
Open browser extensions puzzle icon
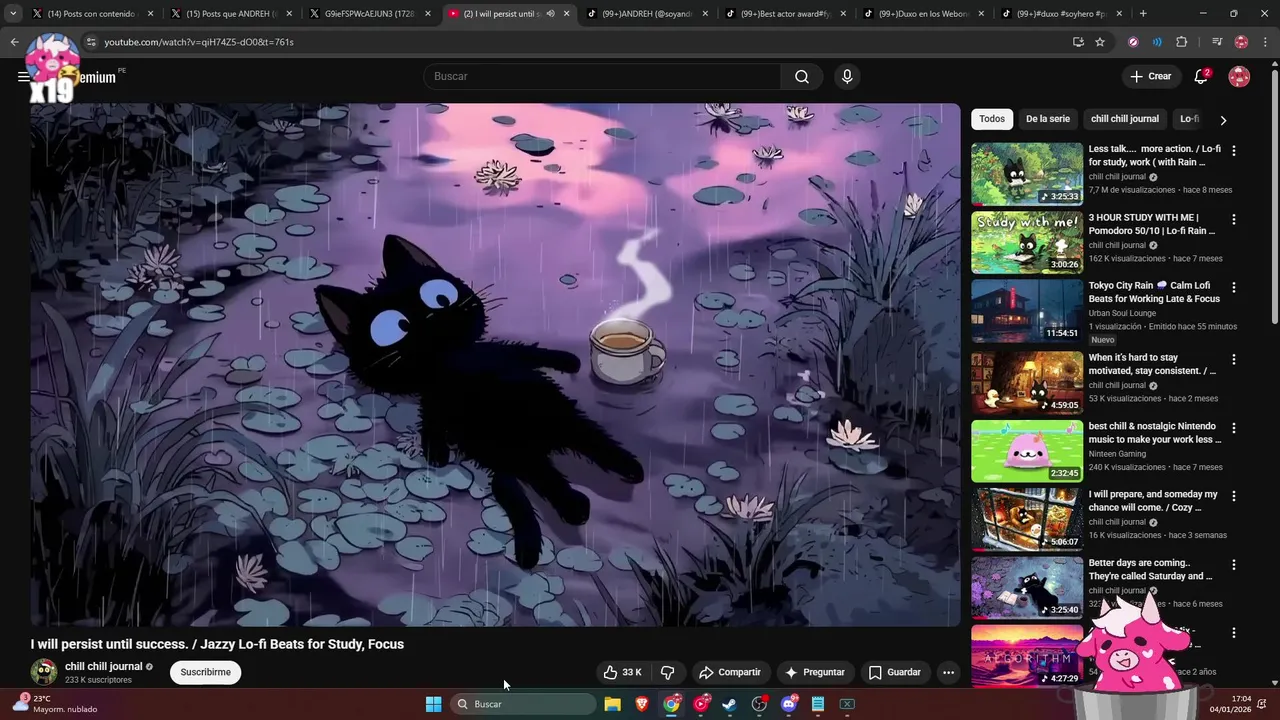[1182, 42]
